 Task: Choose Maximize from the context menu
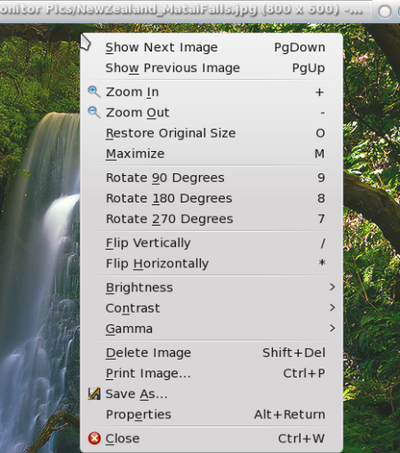[211, 154]
